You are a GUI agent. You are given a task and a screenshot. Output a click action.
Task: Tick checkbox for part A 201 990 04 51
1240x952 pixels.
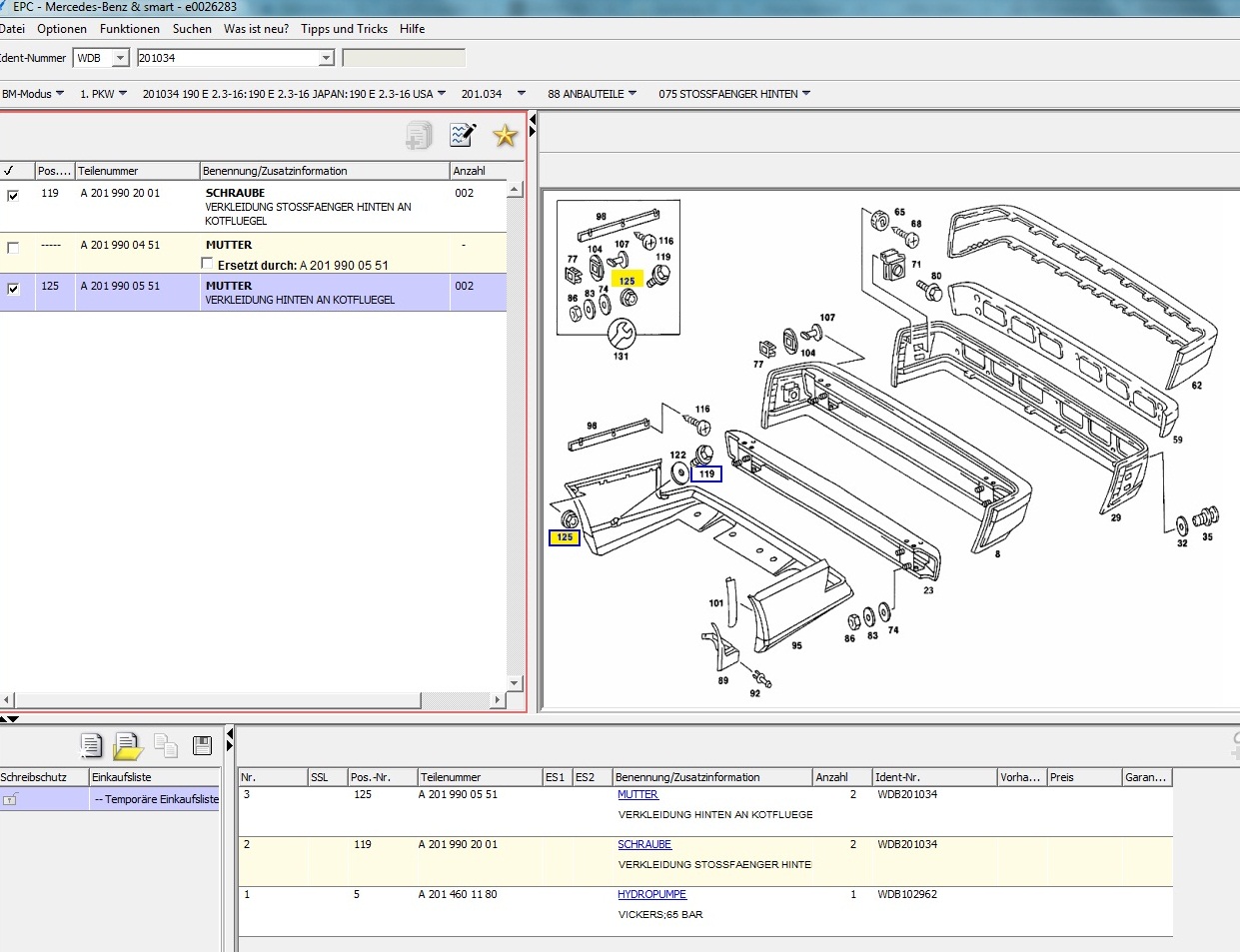tap(13, 248)
